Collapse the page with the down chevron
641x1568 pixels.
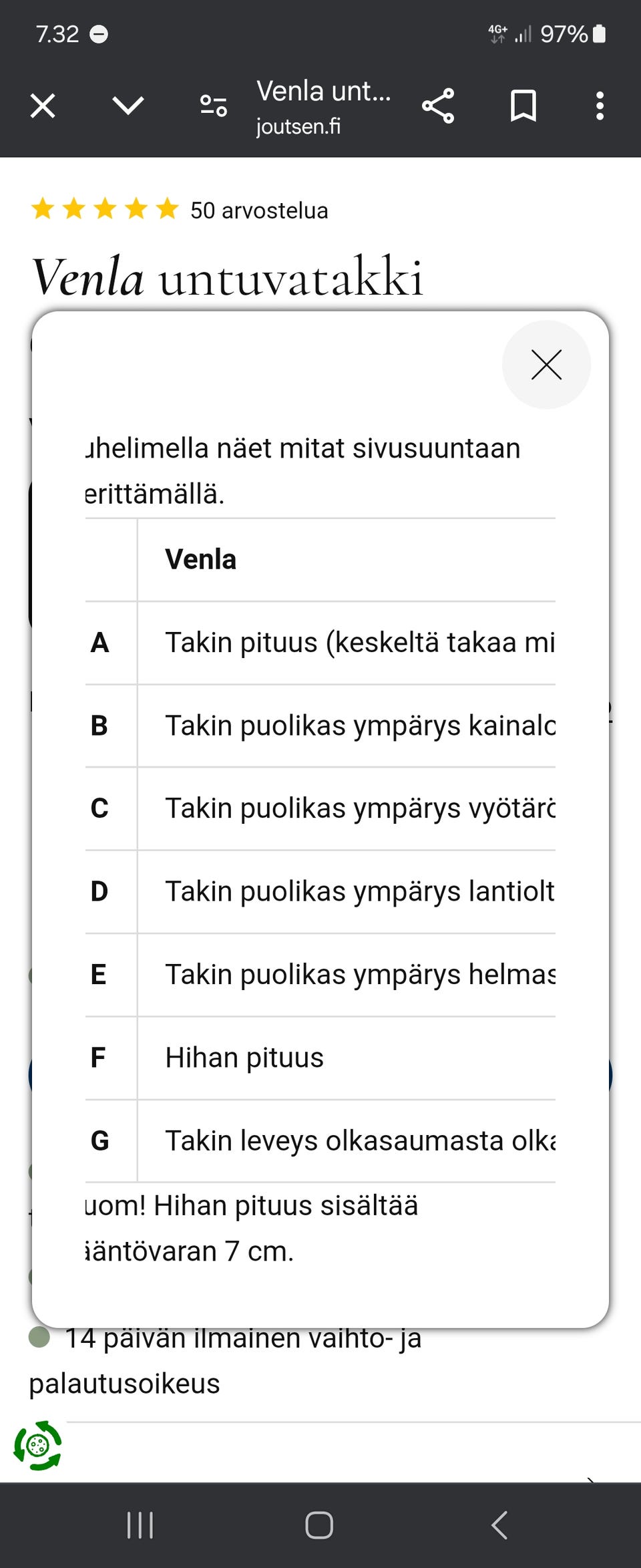pos(128,106)
